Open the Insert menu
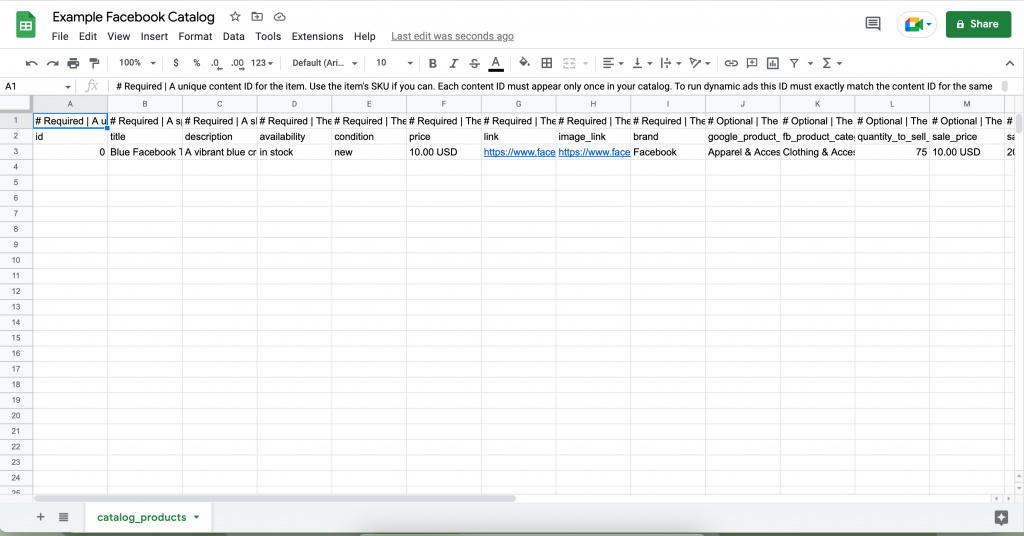The height and width of the screenshot is (536, 1024). (x=154, y=37)
